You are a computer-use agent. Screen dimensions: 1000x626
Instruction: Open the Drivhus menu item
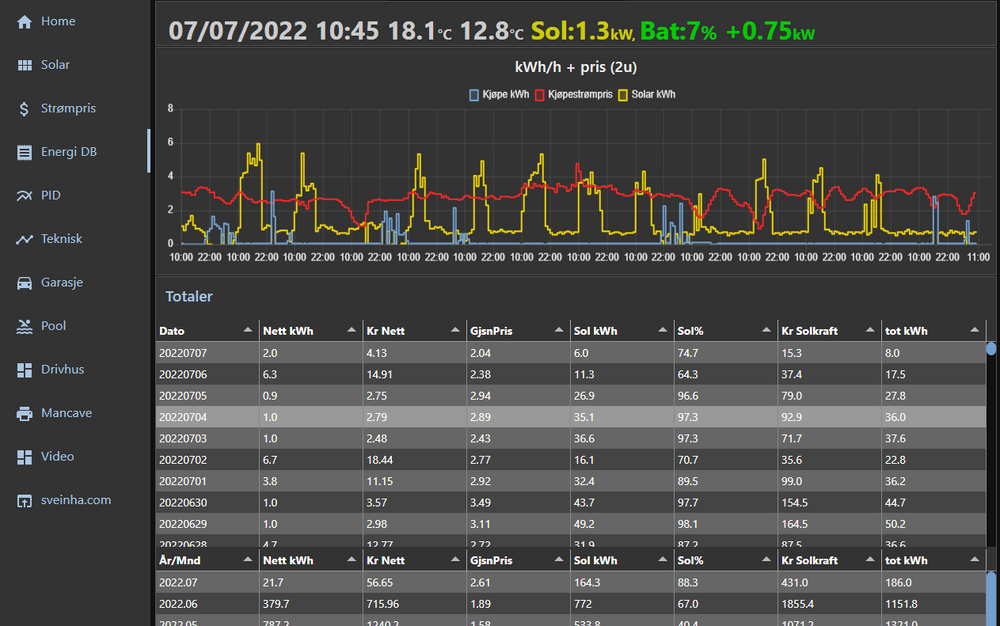point(62,370)
